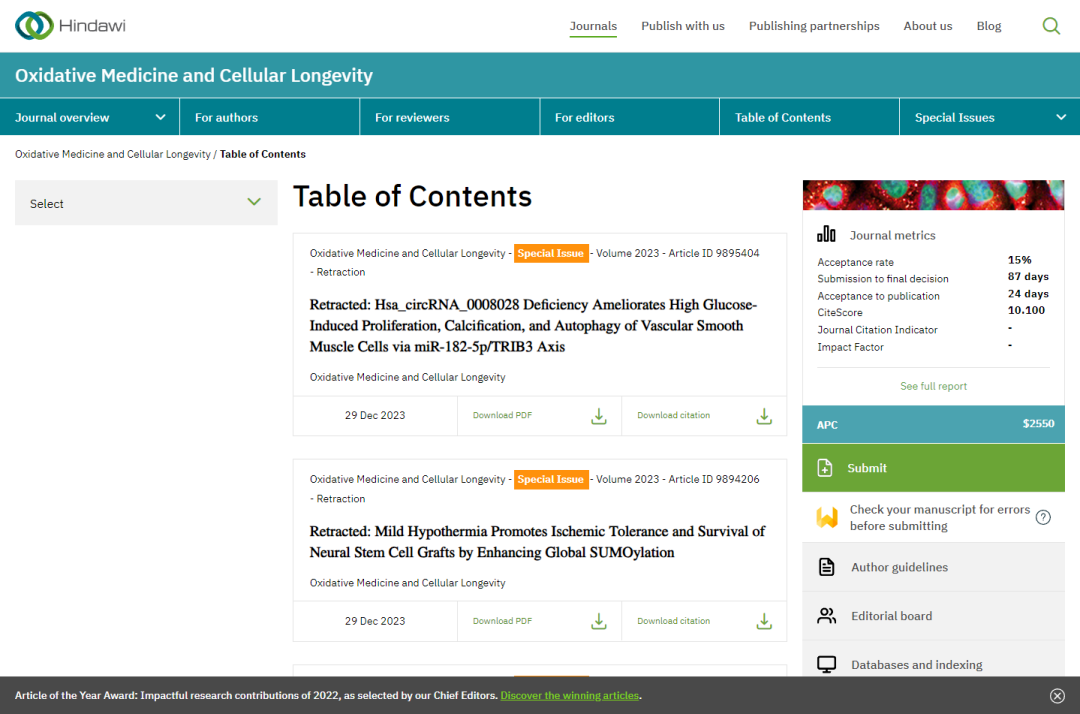Screen dimensions: 1080x714
Task: Click the Submit document icon
Action: (824, 468)
